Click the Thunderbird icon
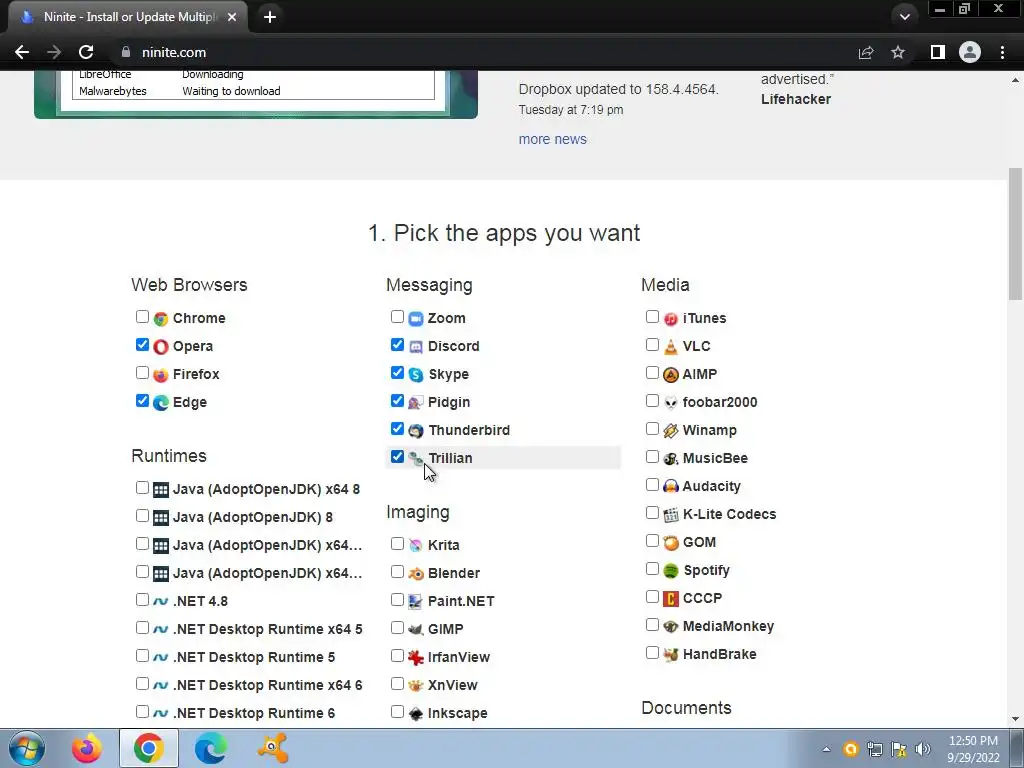This screenshot has width=1024, height=768. click(416, 431)
